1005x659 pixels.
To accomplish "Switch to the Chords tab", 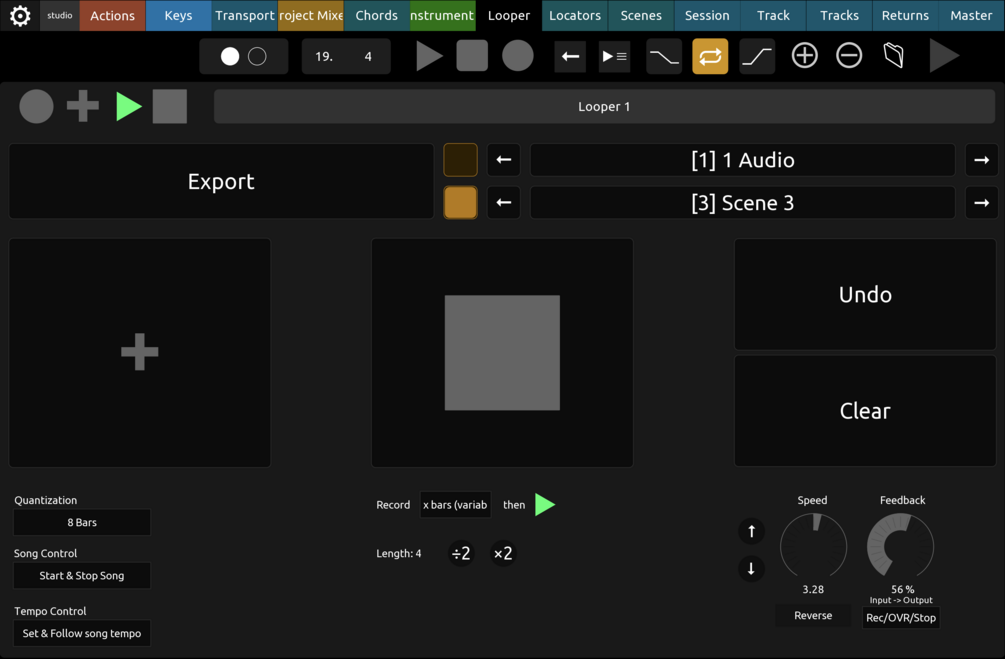I will [x=377, y=15].
